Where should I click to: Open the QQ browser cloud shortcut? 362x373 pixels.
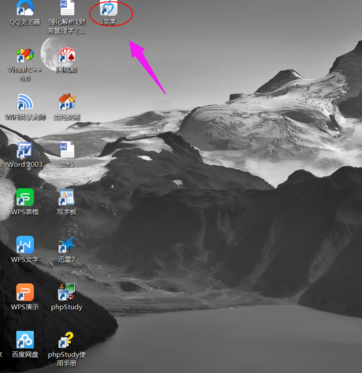pos(25,8)
